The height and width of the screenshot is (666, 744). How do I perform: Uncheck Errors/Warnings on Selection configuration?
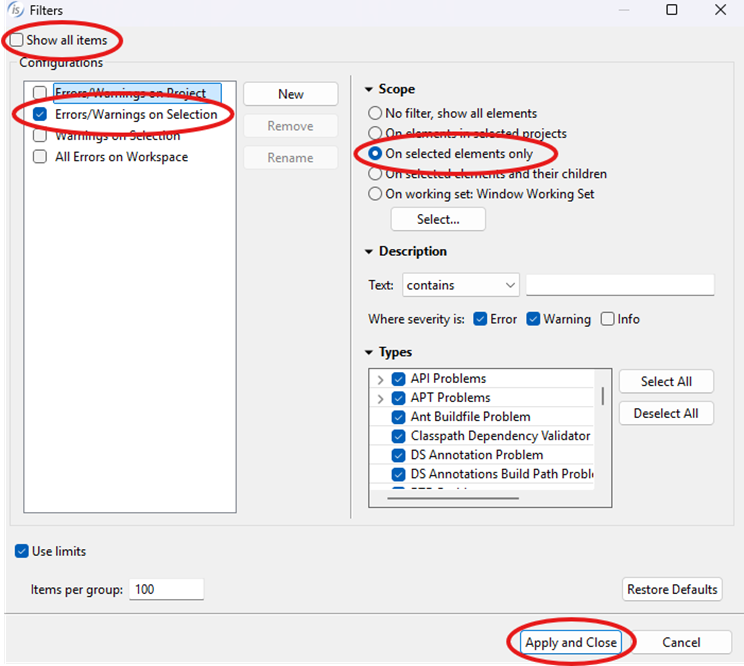pyautogui.click(x=40, y=115)
